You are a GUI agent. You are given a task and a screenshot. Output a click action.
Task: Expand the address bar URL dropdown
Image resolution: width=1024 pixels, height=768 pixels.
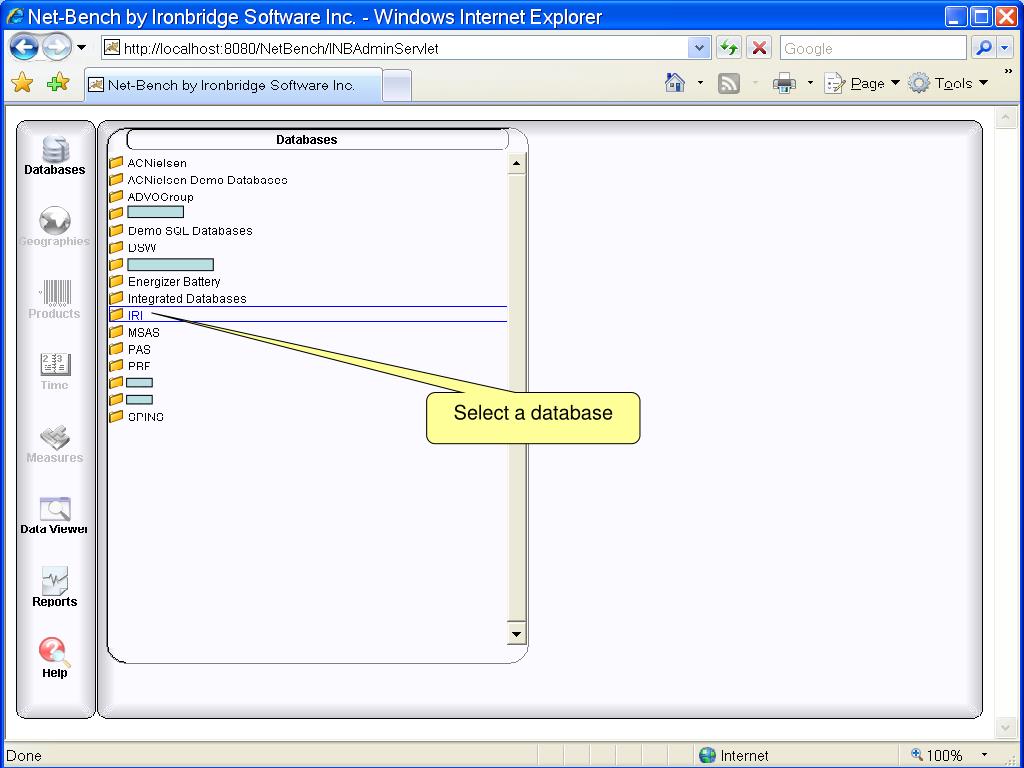[699, 48]
